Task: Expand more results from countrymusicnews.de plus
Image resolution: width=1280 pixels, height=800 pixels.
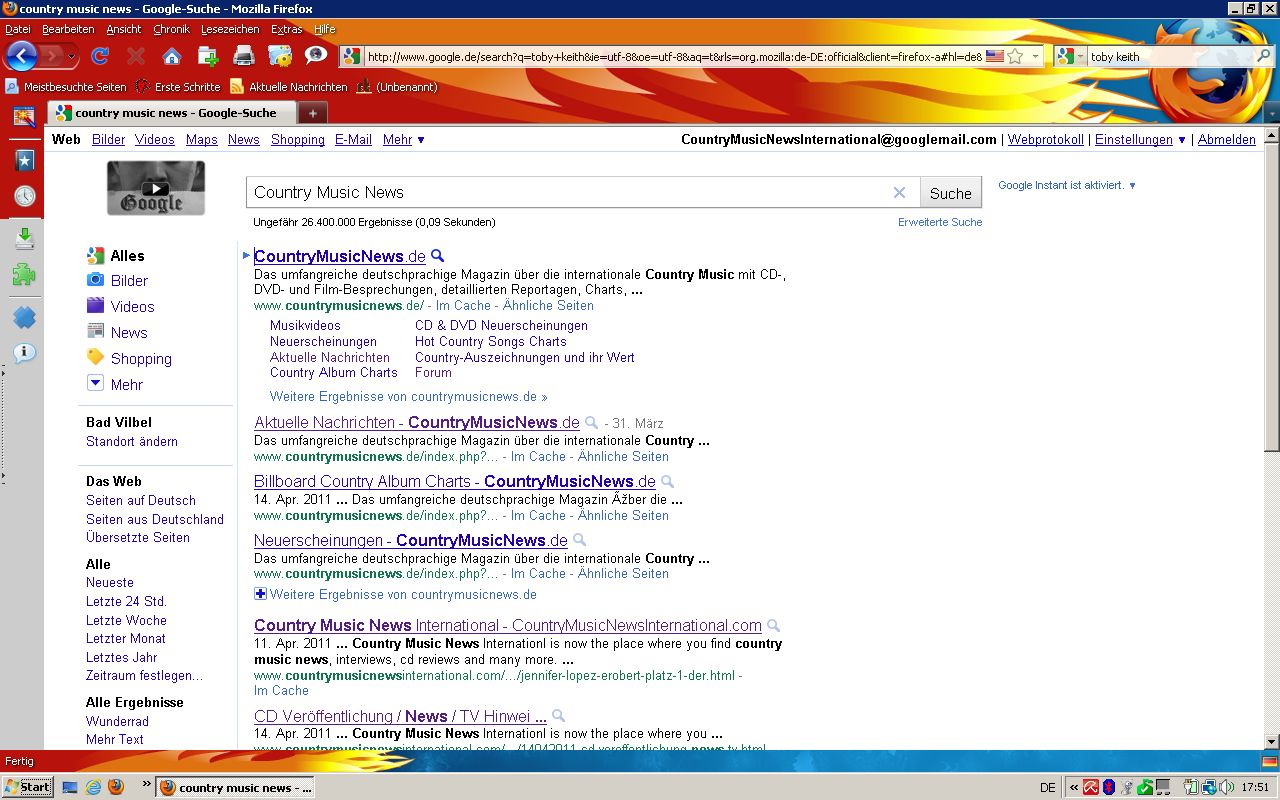Action: [x=260, y=594]
